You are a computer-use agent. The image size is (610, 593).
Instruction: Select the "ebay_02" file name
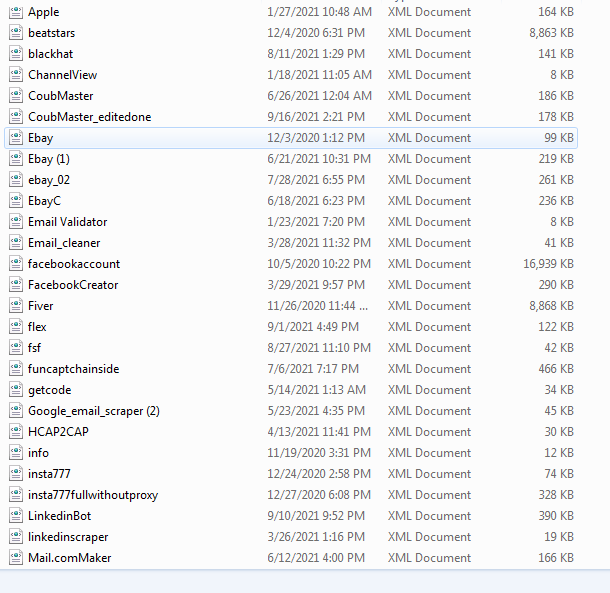tap(49, 180)
